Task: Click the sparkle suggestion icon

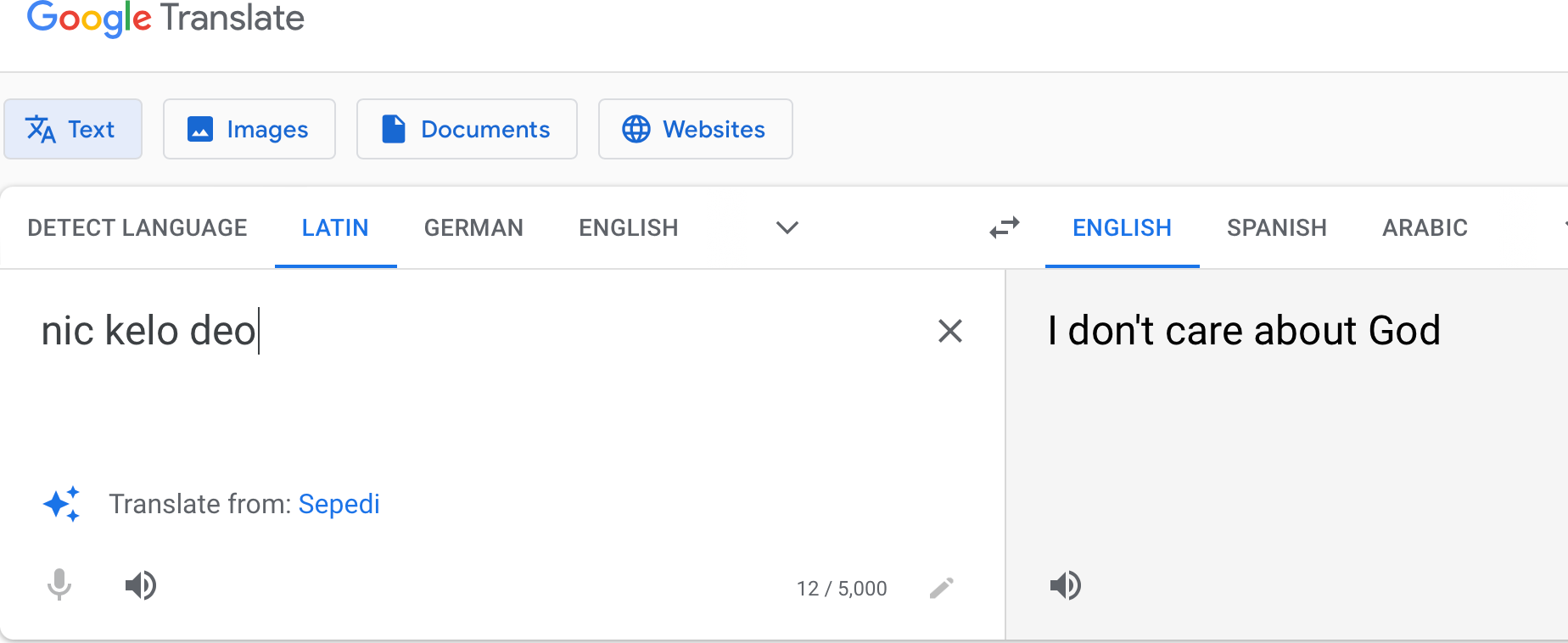Action: point(62,504)
